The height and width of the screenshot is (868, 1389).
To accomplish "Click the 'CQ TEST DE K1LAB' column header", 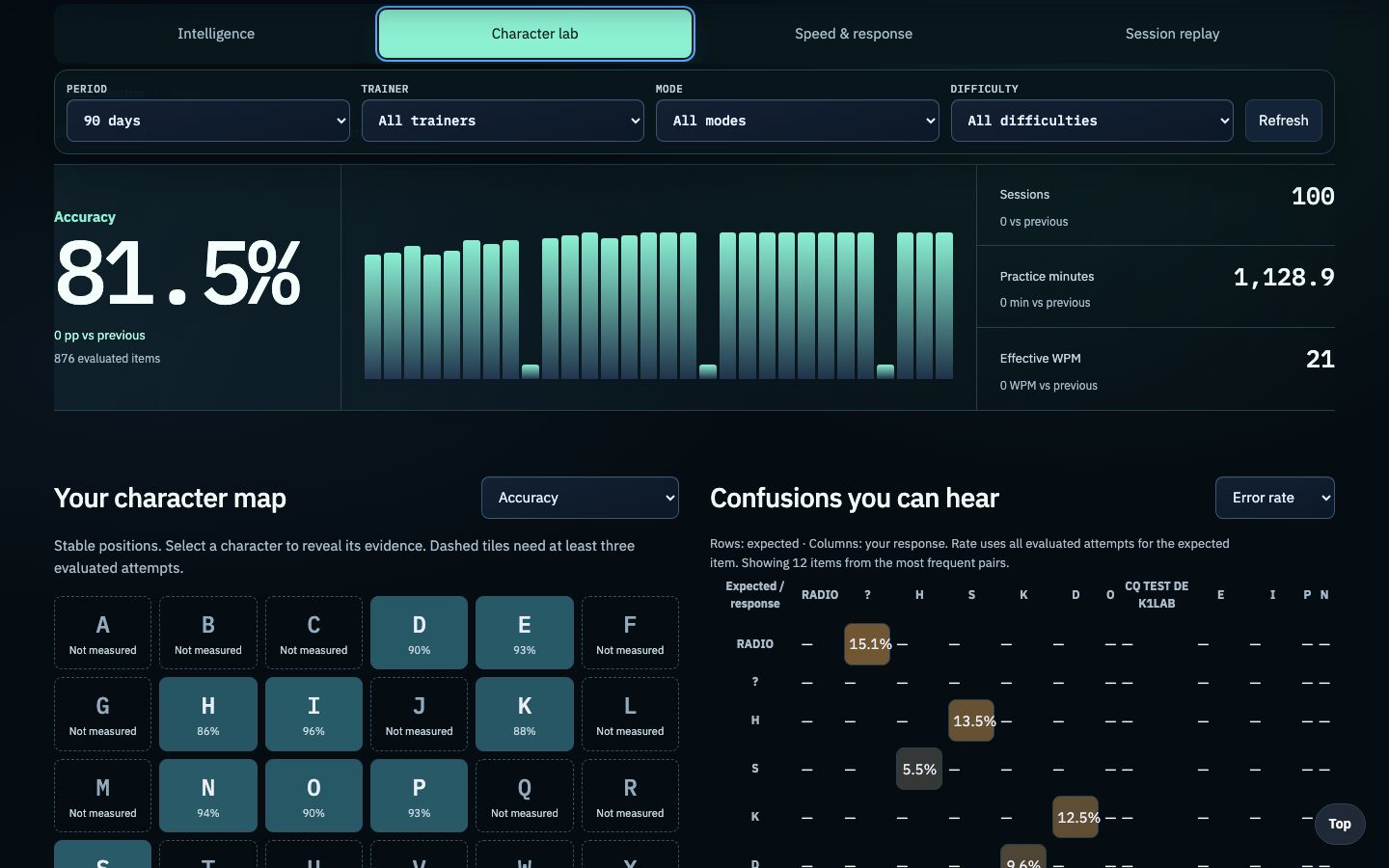I will coord(1157,595).
